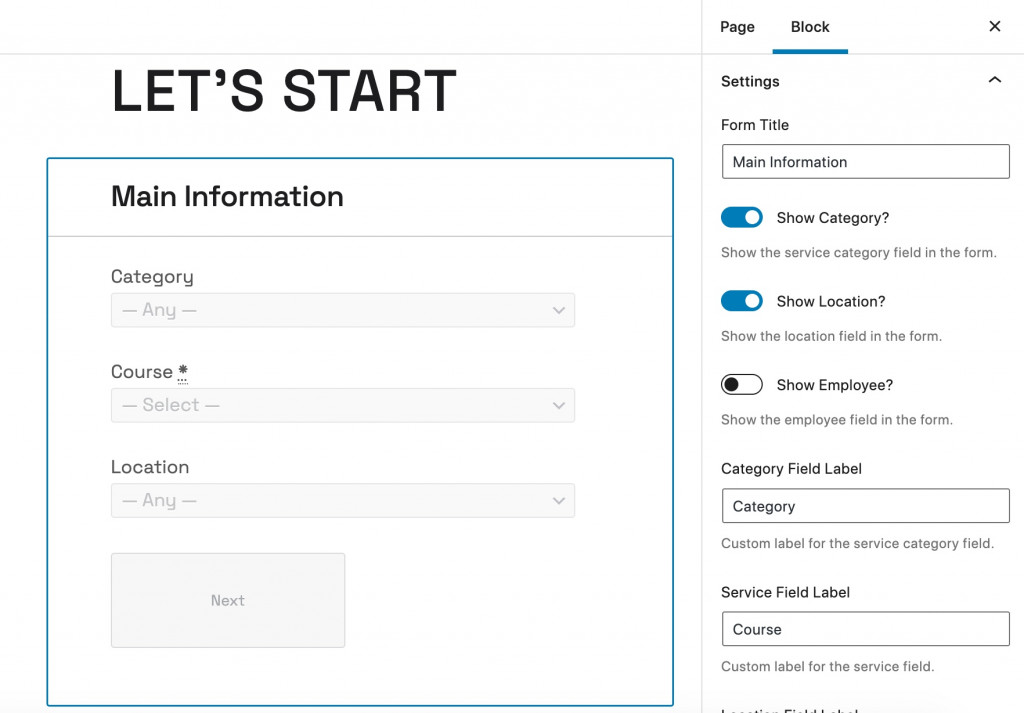Image resolution: width=1024 pixels, height=713 pixels.
Task: Close the block settings sidebar
Action: point(995,26)
